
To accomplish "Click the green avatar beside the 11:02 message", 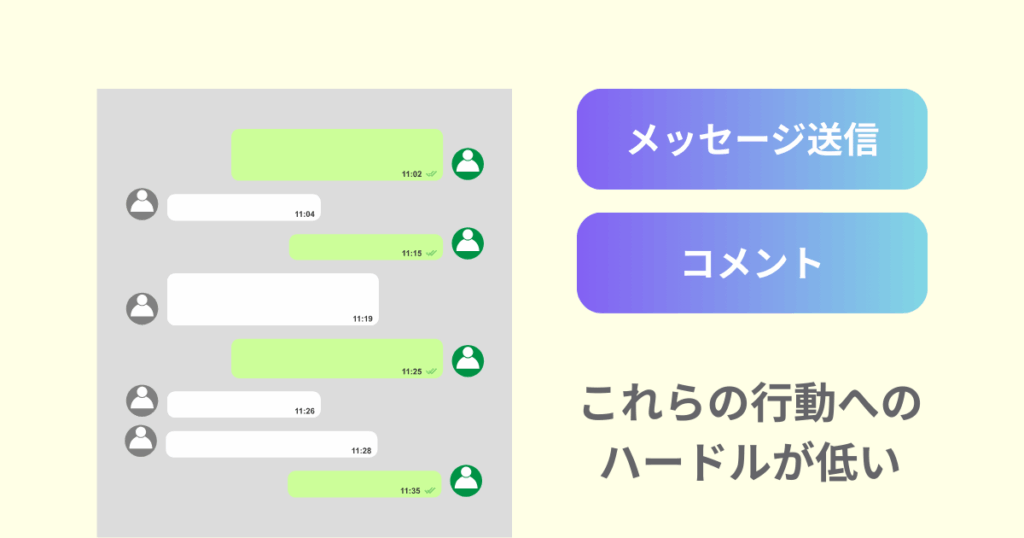I will pyautogui.click(x=468, y=163).
